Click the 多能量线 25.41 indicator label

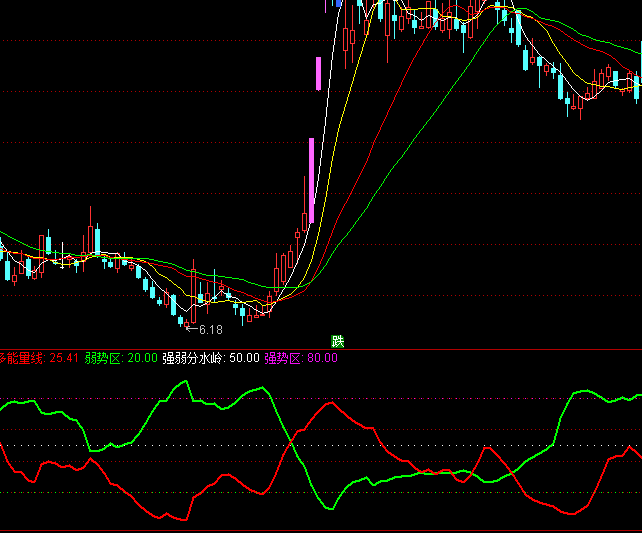(38, 357)
